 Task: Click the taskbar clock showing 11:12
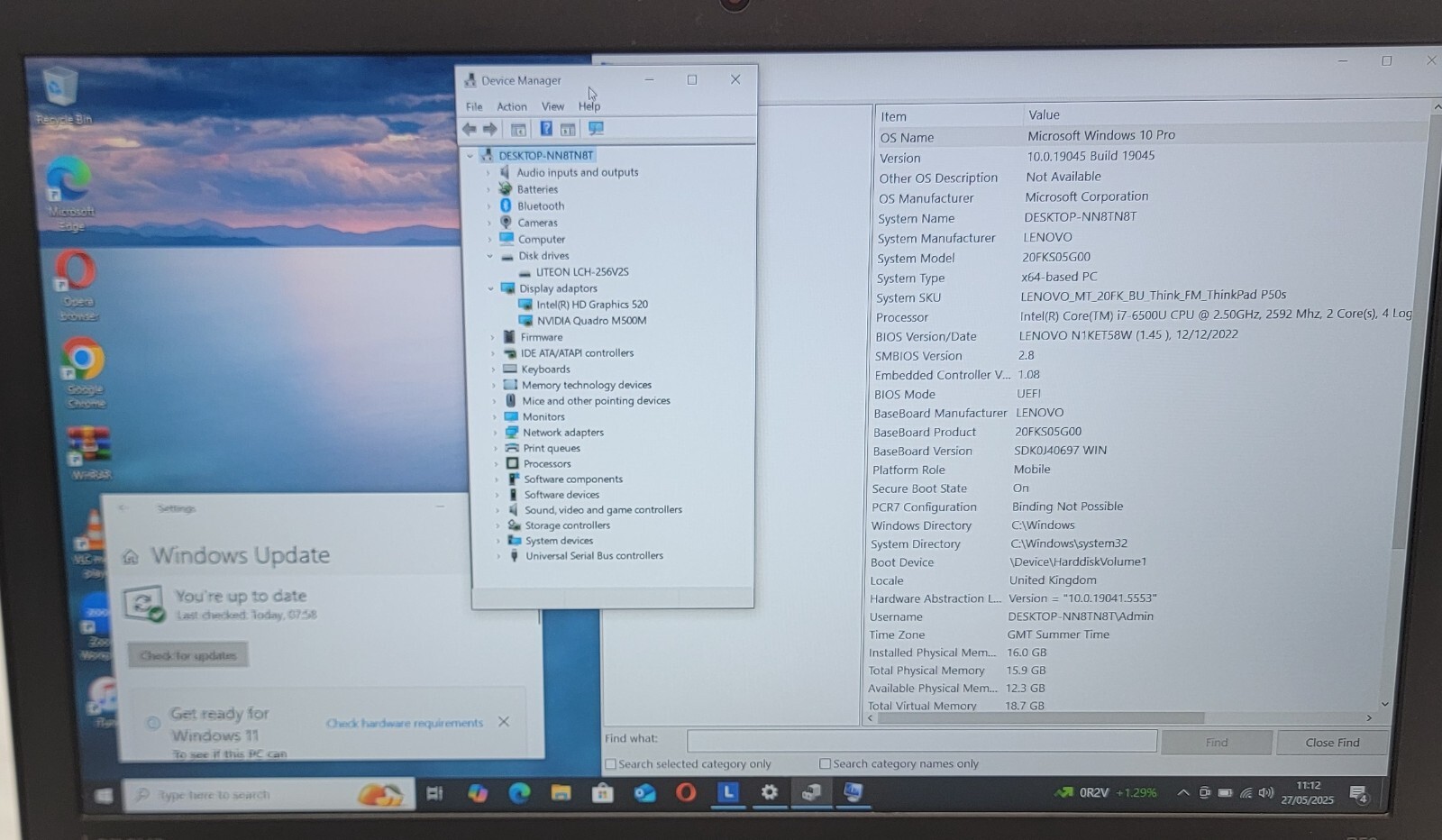pos(1308,792)
